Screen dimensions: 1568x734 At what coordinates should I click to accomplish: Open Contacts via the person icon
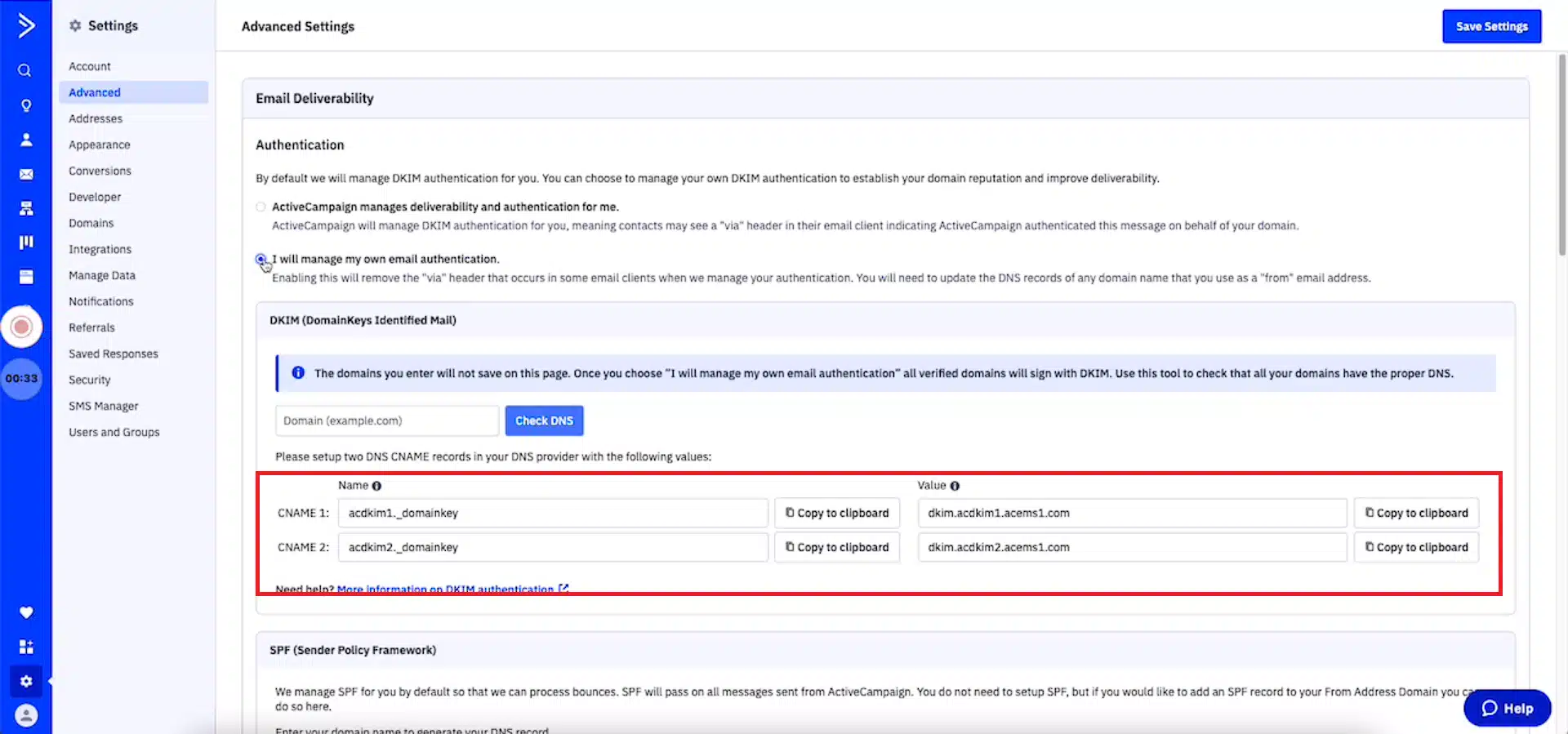(x=26, y=140)
